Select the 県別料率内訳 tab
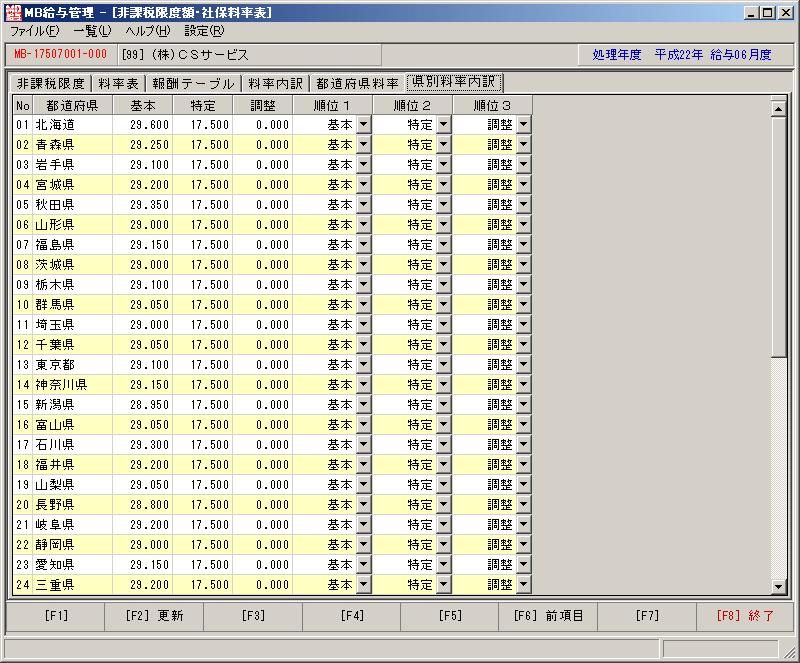Viewport: 800px width, 663px height. (x=454, y=82)
